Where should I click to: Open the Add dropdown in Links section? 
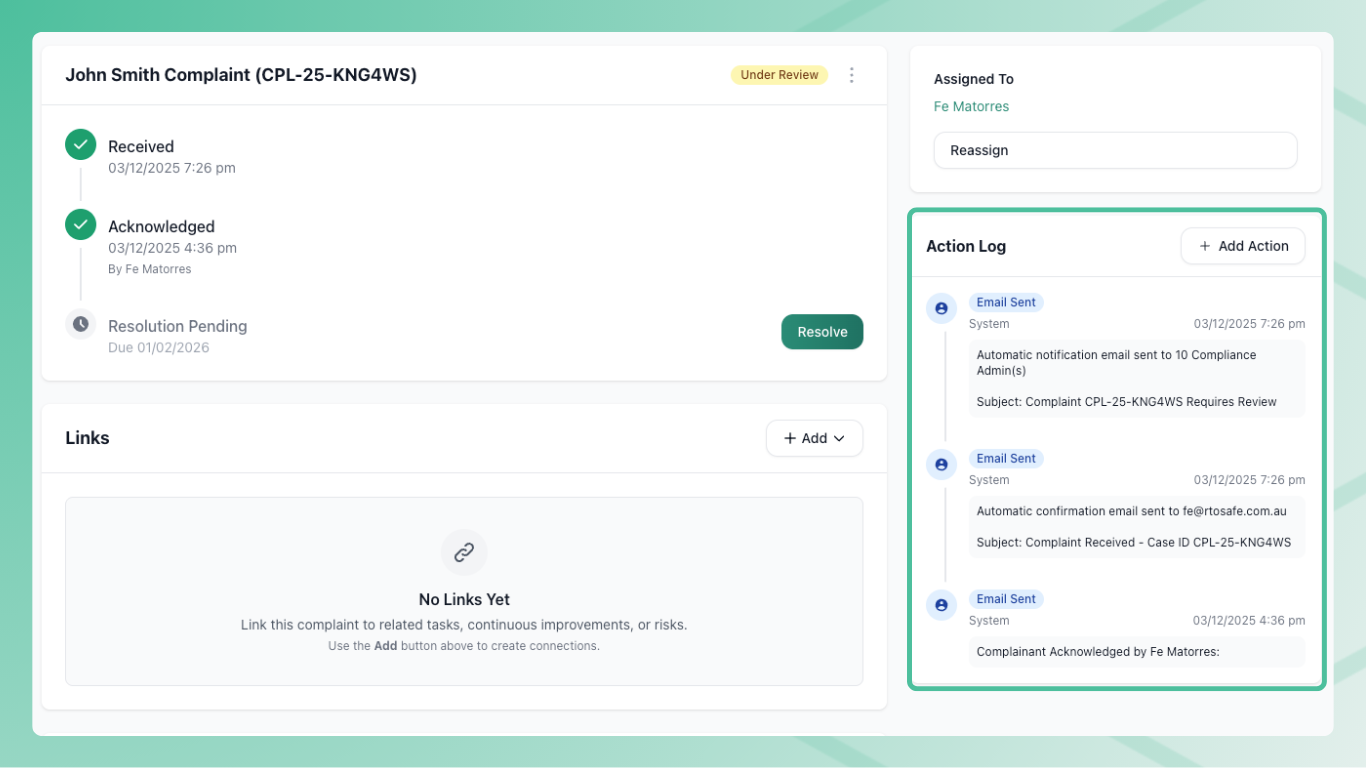814,438
